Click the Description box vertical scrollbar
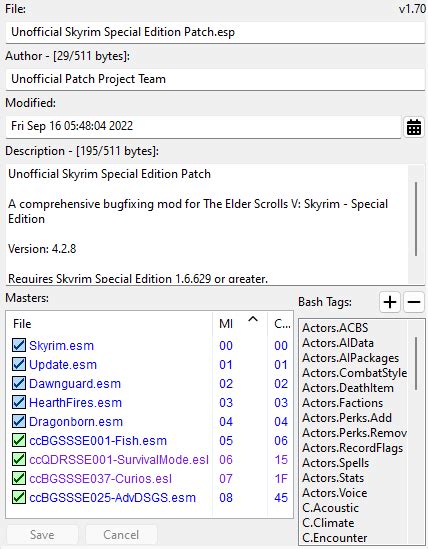This screenshot has height=549, width=428. [x=416, y=218]
